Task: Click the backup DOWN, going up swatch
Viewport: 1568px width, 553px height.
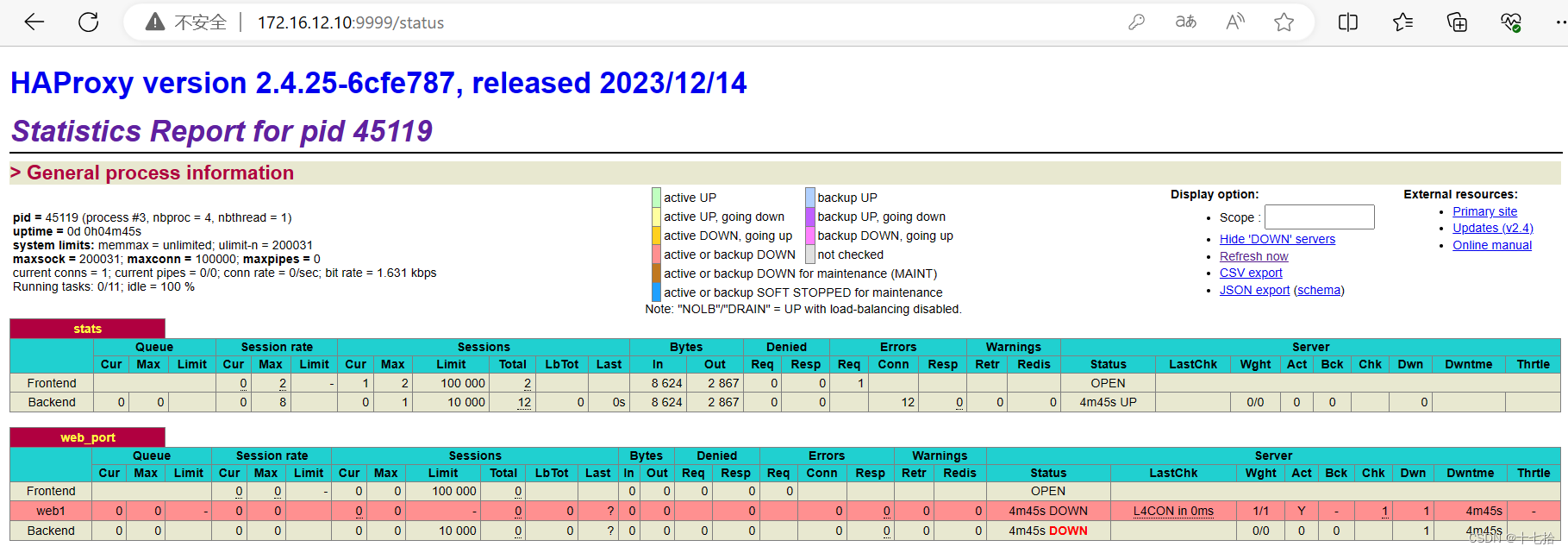Action: click(810, 236)
